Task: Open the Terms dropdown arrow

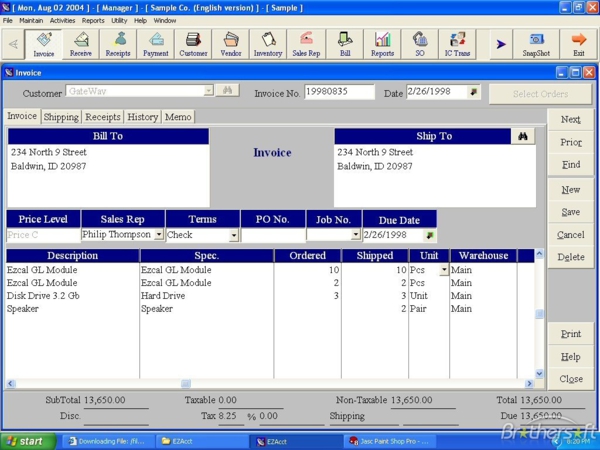Action: click(x=234, y=236)
